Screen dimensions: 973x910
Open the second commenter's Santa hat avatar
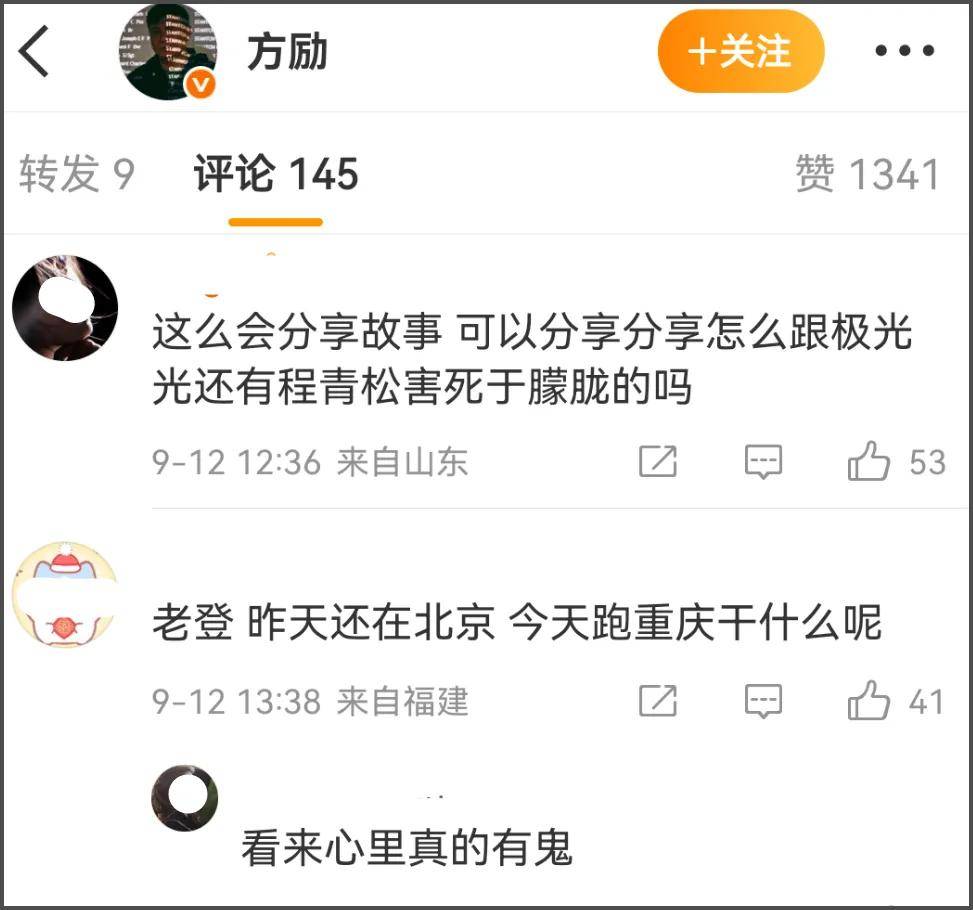(65, 595)
